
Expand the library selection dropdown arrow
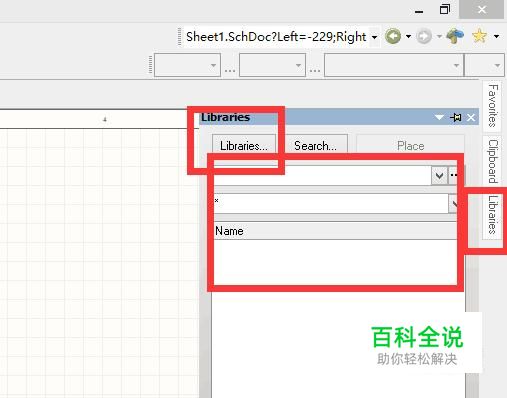point(439,175)
